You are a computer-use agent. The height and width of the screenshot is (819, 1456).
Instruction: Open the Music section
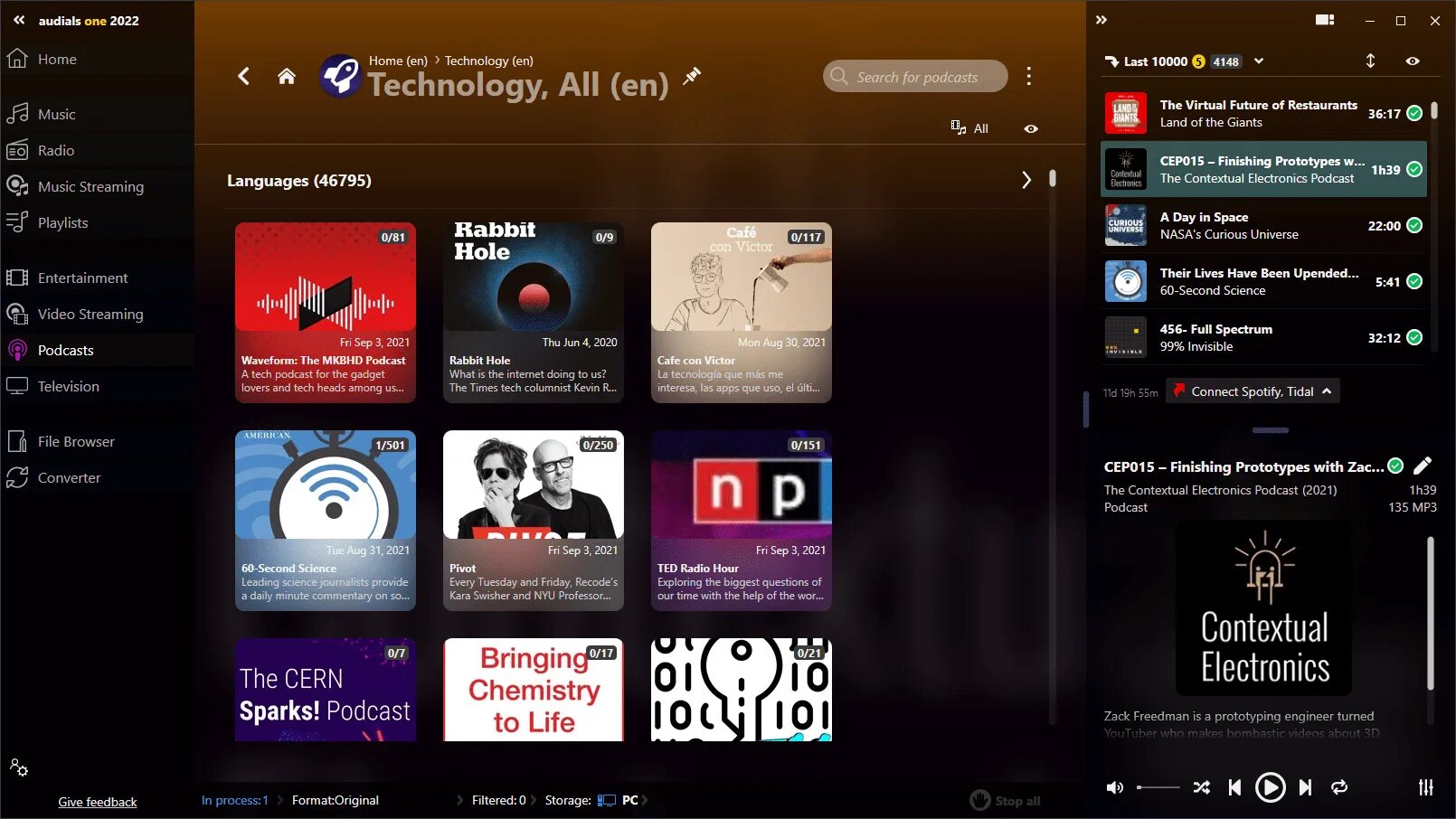(97, 114)
